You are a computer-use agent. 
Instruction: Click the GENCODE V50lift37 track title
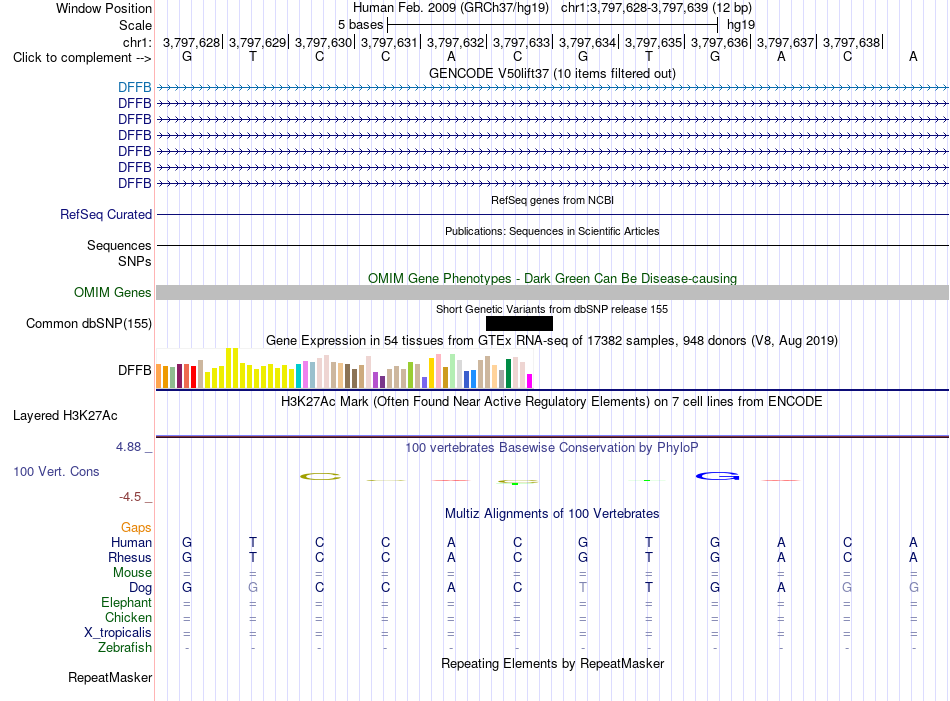(x=552, y=73)
